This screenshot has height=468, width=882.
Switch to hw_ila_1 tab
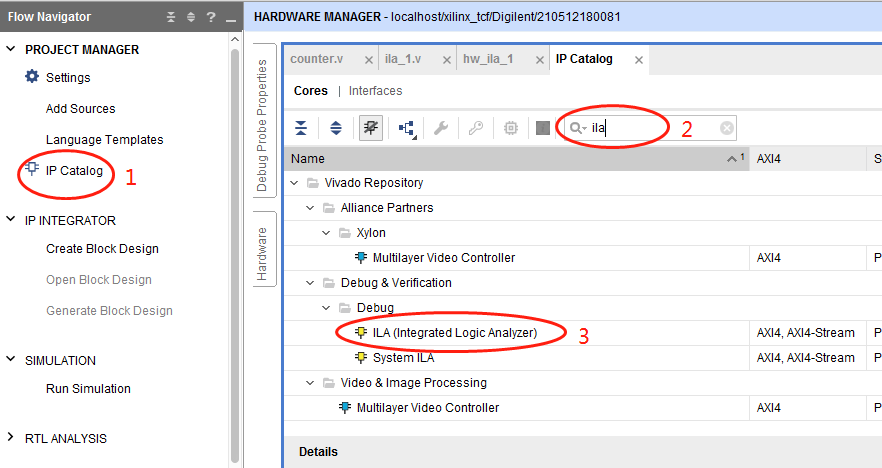click(x=488, y=59)
